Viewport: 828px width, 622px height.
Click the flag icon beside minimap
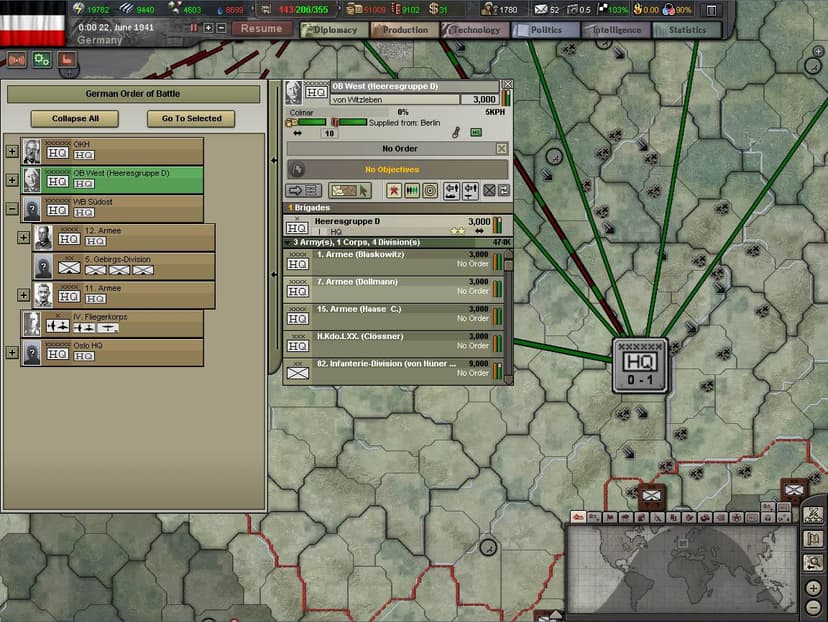click(813, 539)
